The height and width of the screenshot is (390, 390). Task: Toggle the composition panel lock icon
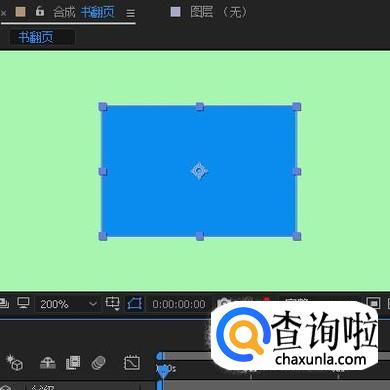[40, 11]
